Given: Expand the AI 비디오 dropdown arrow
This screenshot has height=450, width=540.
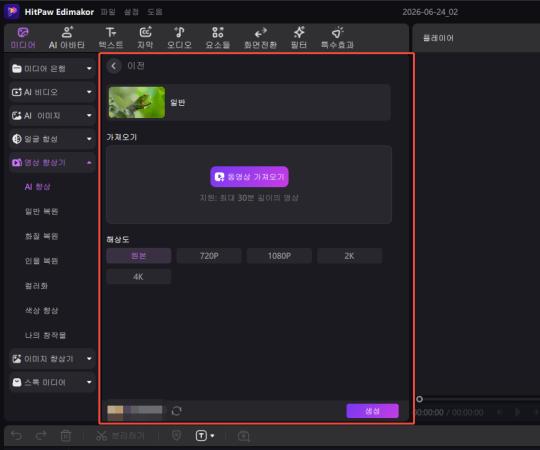Looking at the screenshot, I should click(89, 92).
